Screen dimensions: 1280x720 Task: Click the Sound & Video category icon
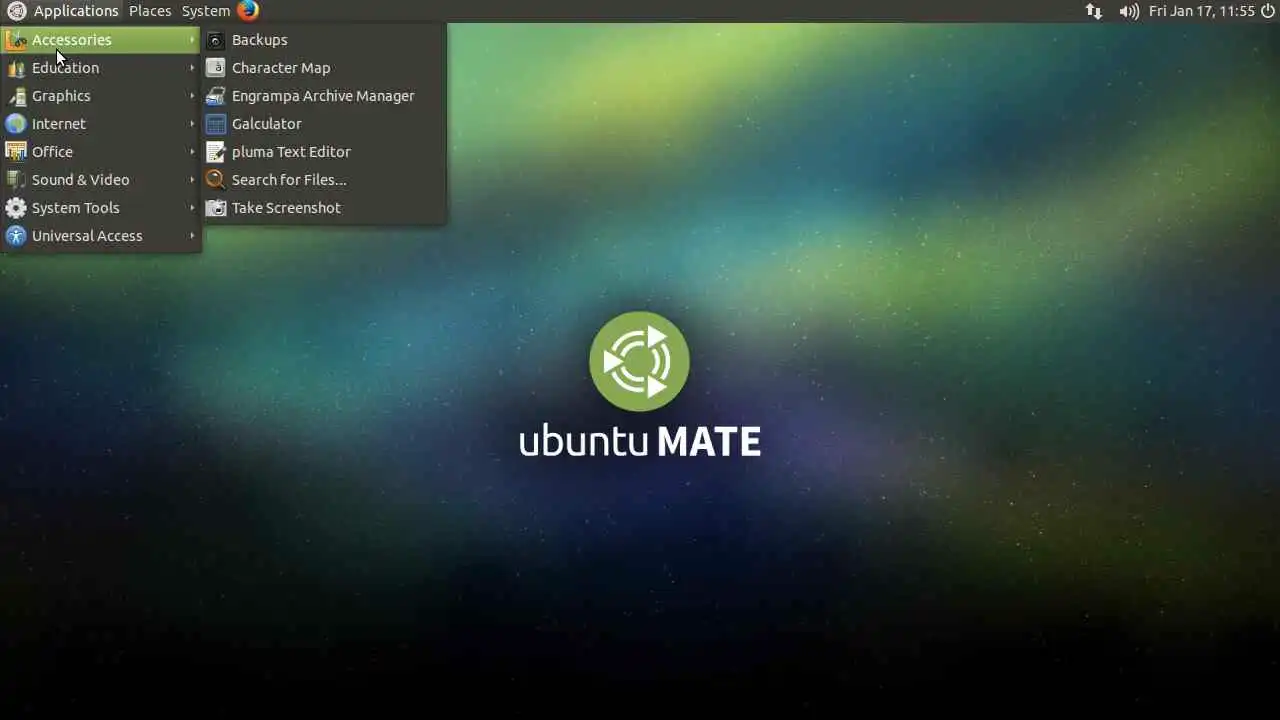pyautogui.click(x=16, y=180)
